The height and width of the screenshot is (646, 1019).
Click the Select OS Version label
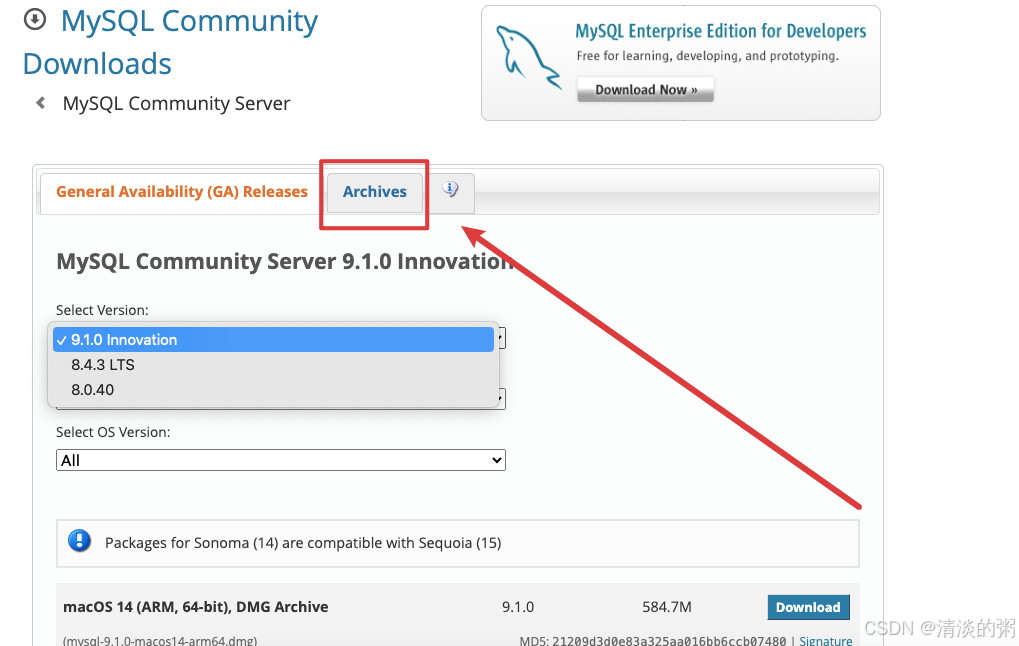(x=113, y=432)
